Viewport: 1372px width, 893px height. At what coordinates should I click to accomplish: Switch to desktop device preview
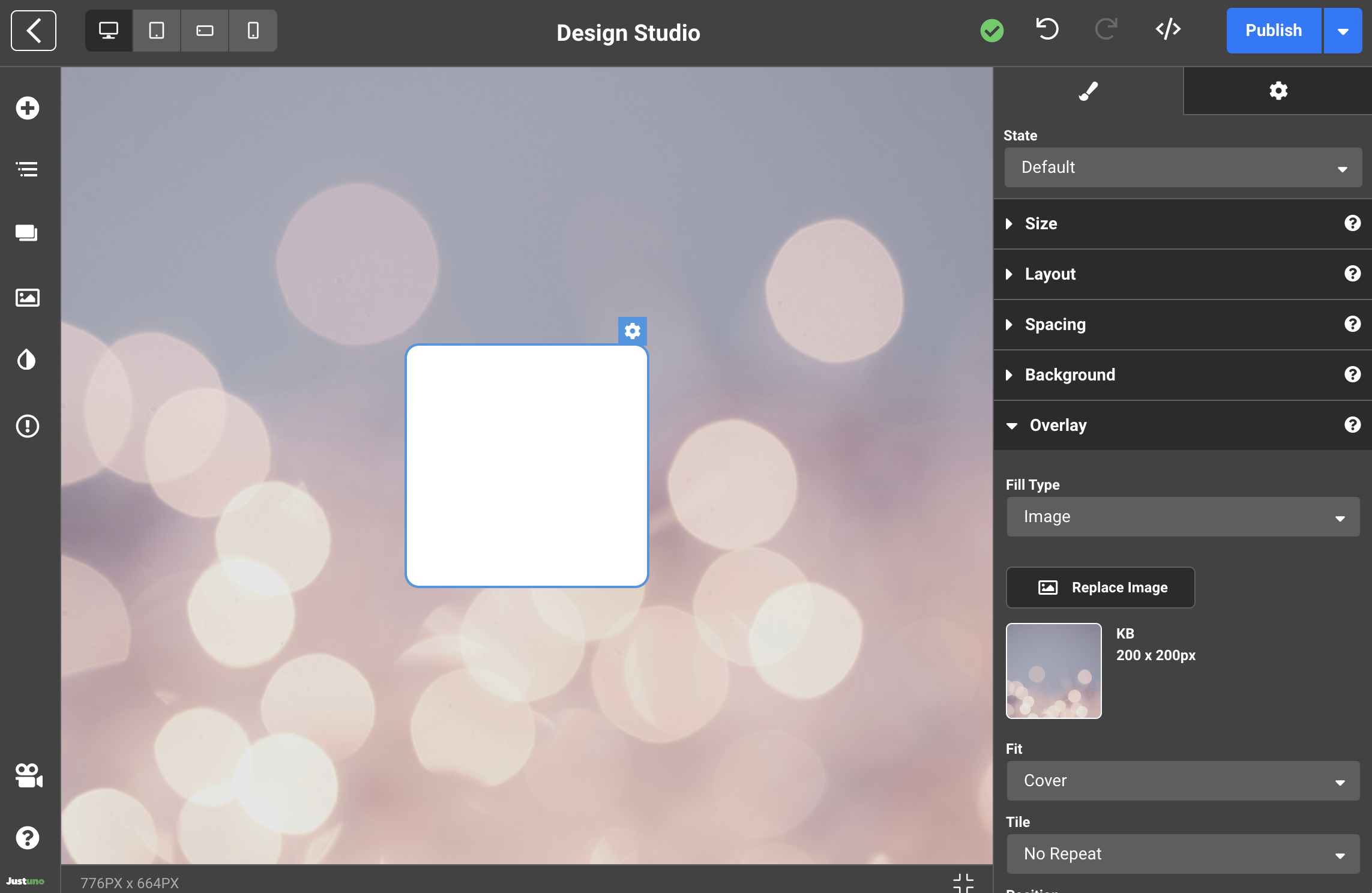point(109,31)
